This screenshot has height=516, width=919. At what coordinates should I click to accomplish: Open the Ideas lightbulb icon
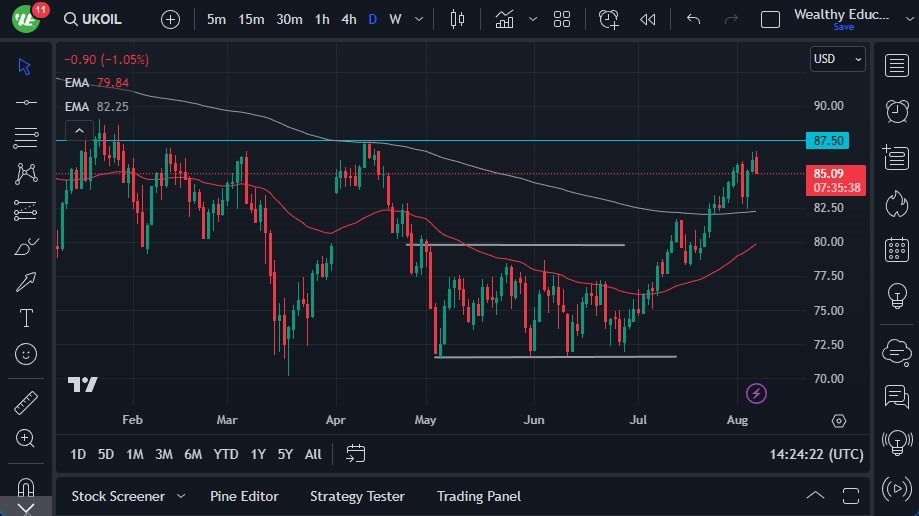(x=896, y=296)
